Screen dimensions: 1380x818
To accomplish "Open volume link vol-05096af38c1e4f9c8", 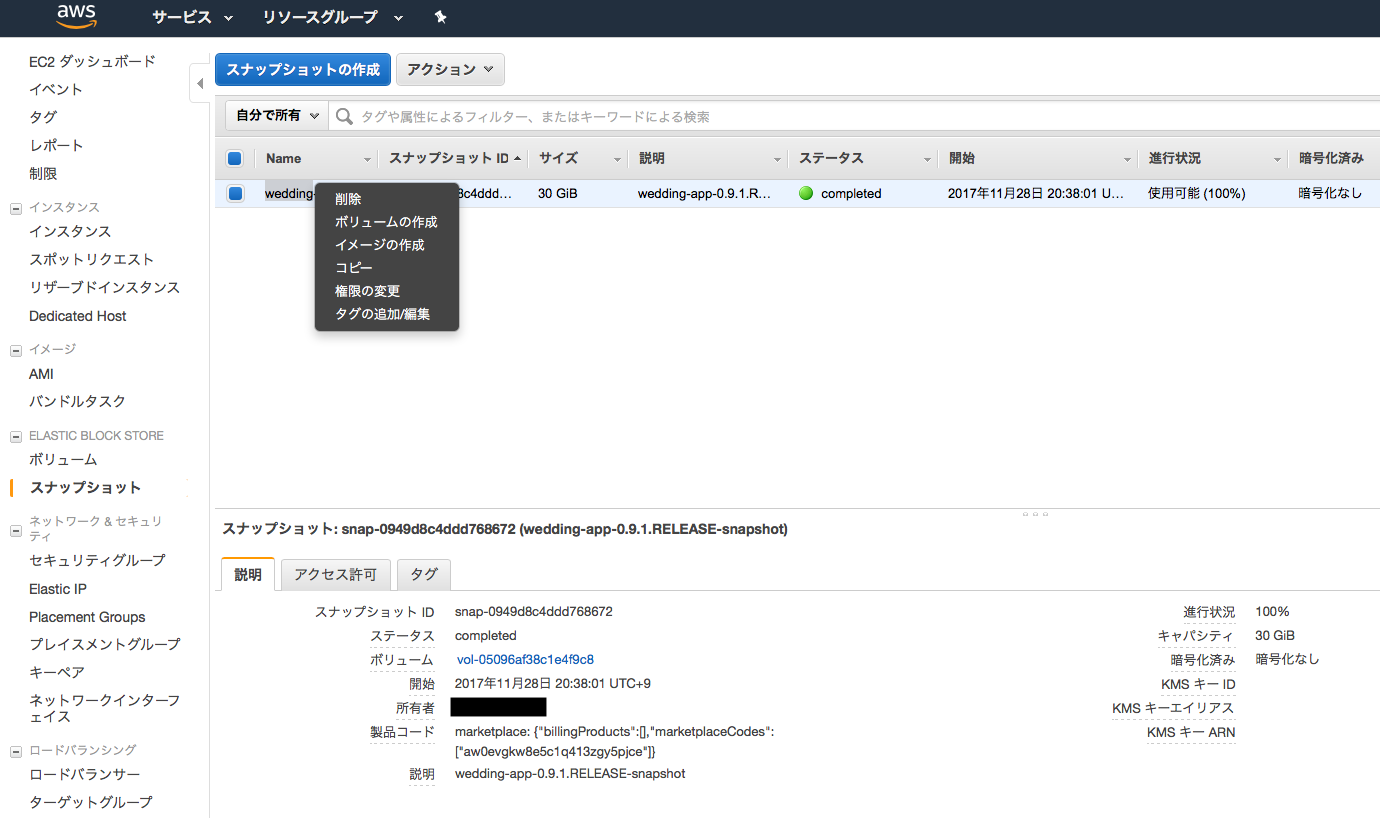I will [x=525, y=660].
